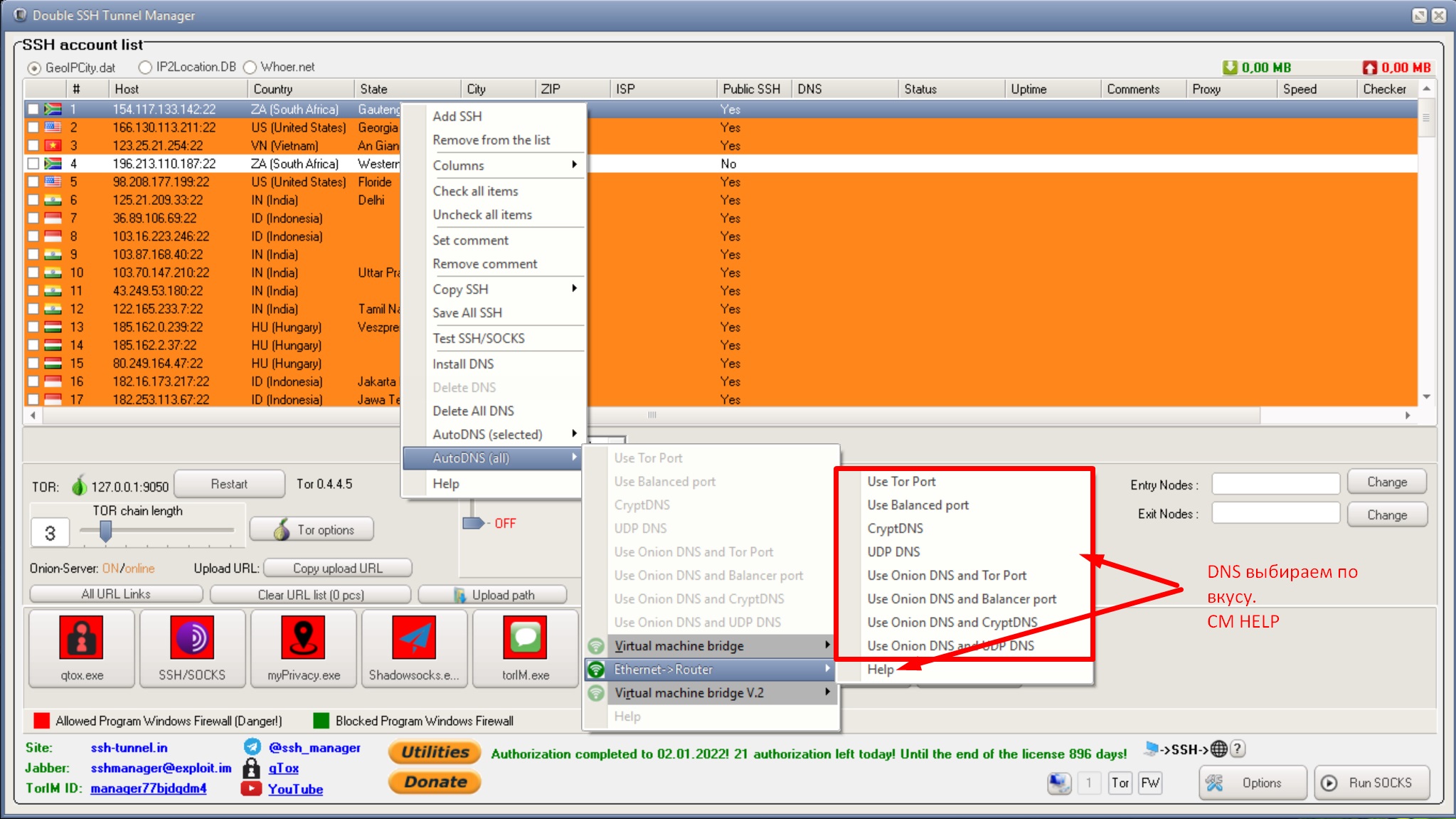This screenshot has width=1456, height=819.
Task: Select Use Onion DNS and CryptDNS option
Action: point(951,621)
